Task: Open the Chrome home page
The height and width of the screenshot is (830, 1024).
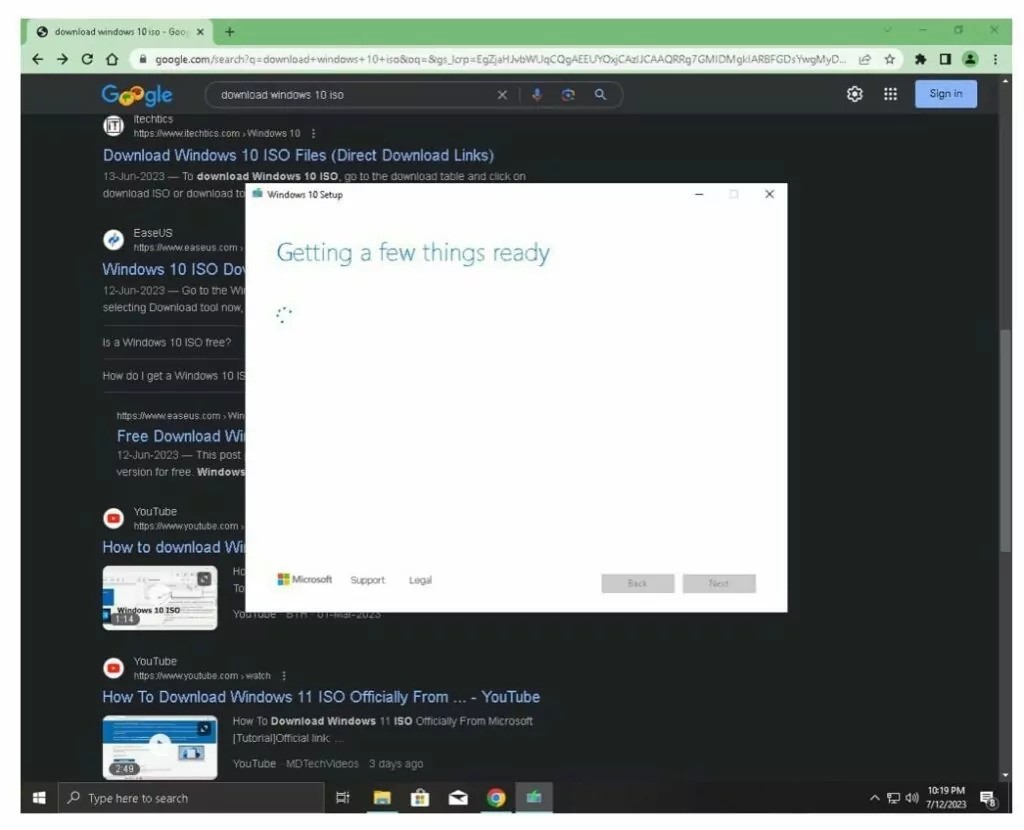Action: click(112, 59)
